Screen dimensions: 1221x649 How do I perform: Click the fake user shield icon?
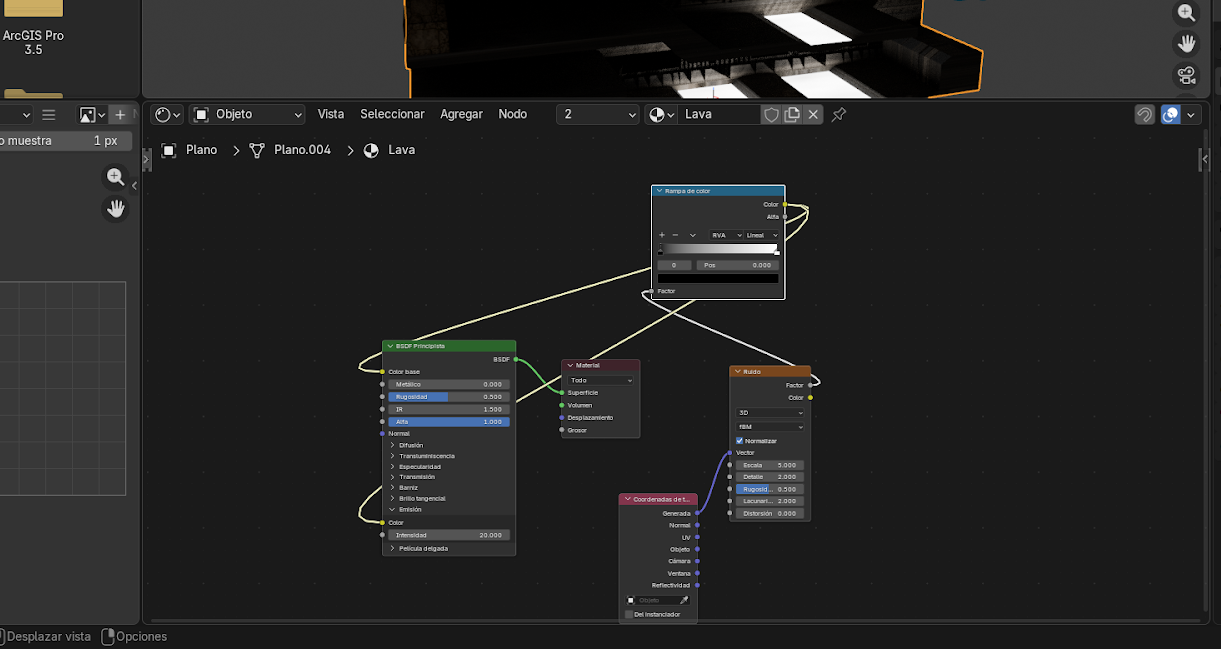pyautogui.click(x=771, y=115)
